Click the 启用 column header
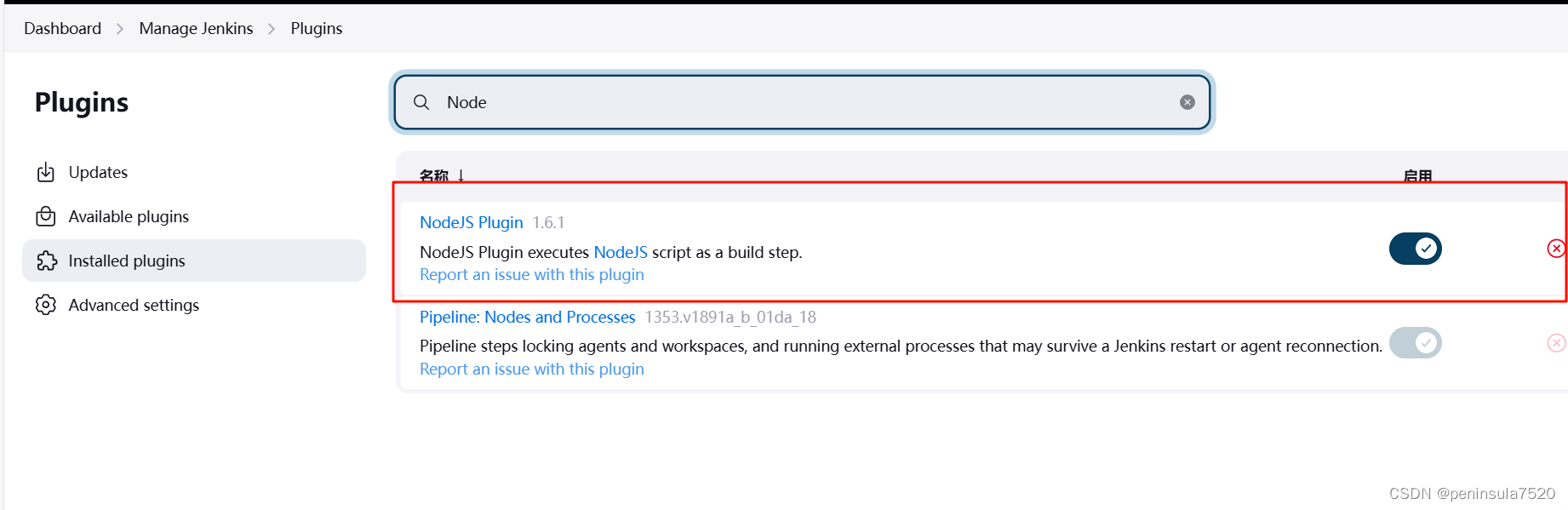 point(1417,176)
